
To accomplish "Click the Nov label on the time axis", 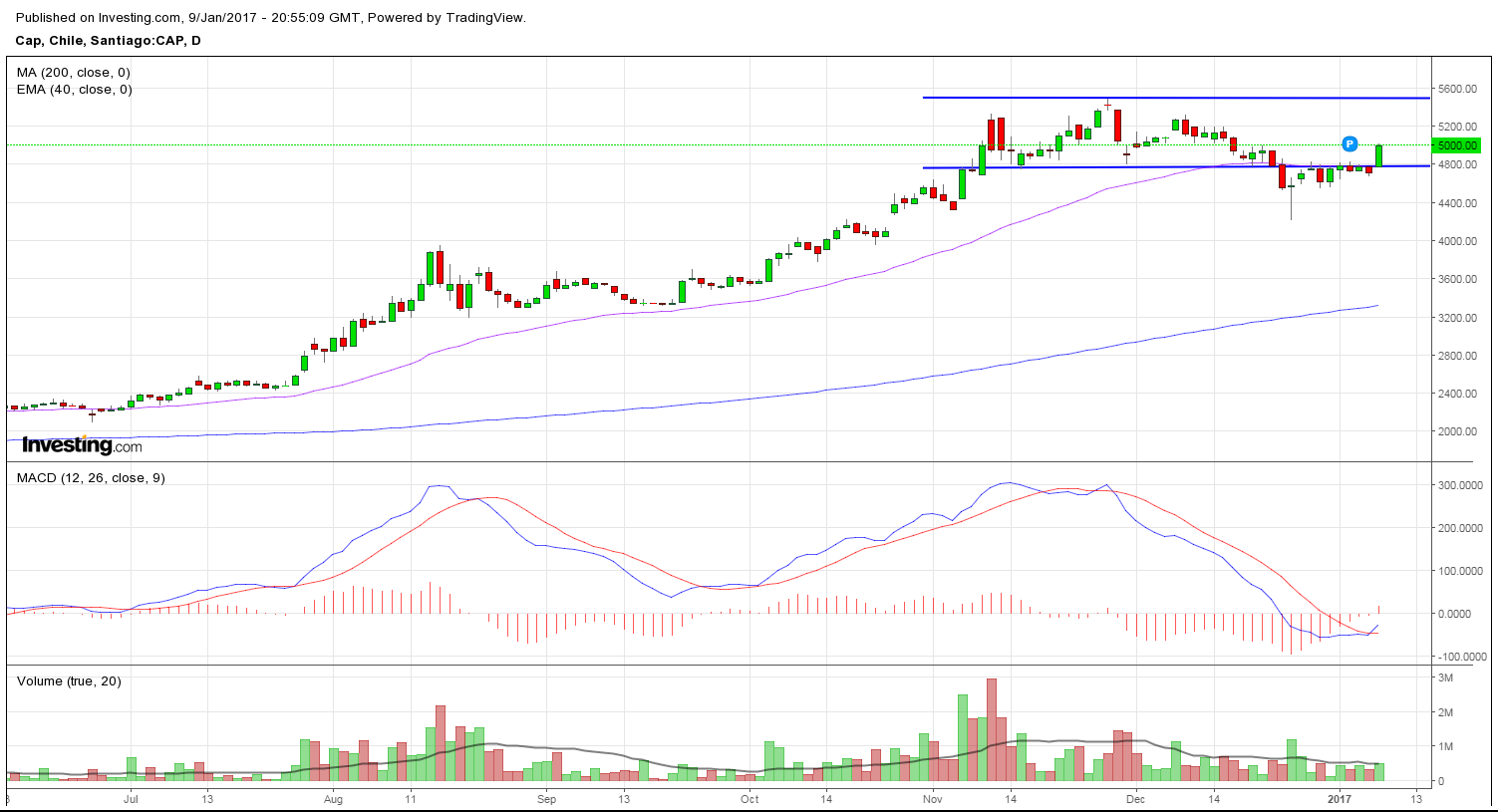I will (933, 799).
